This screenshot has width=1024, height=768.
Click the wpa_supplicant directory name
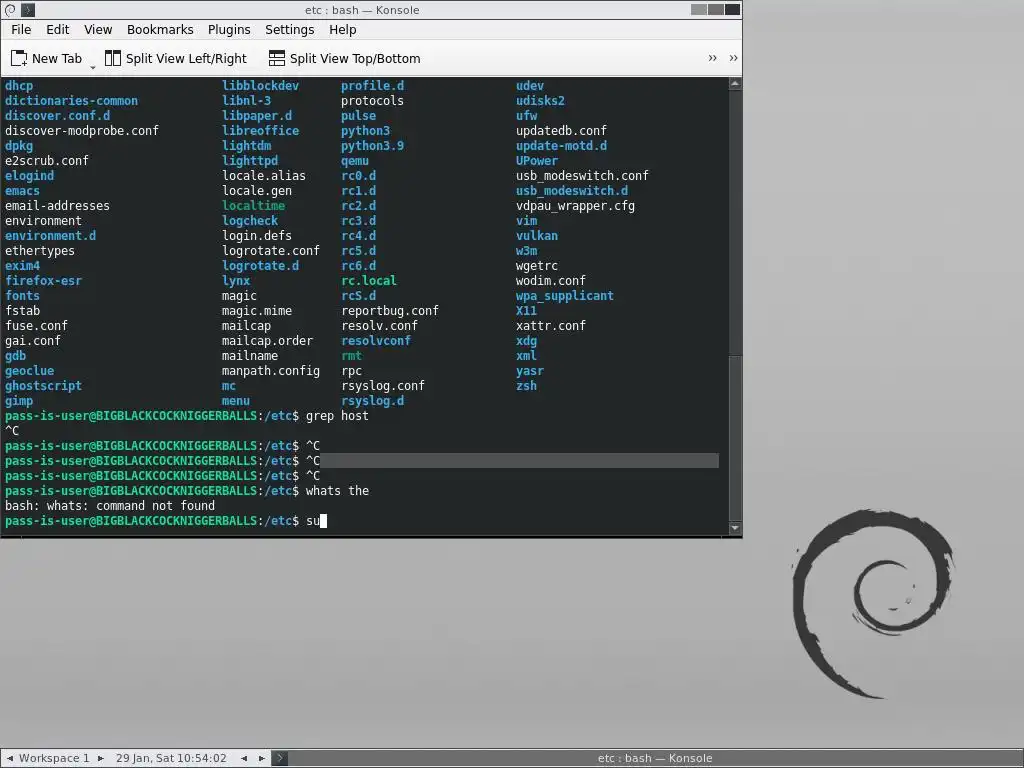point(564,296)
